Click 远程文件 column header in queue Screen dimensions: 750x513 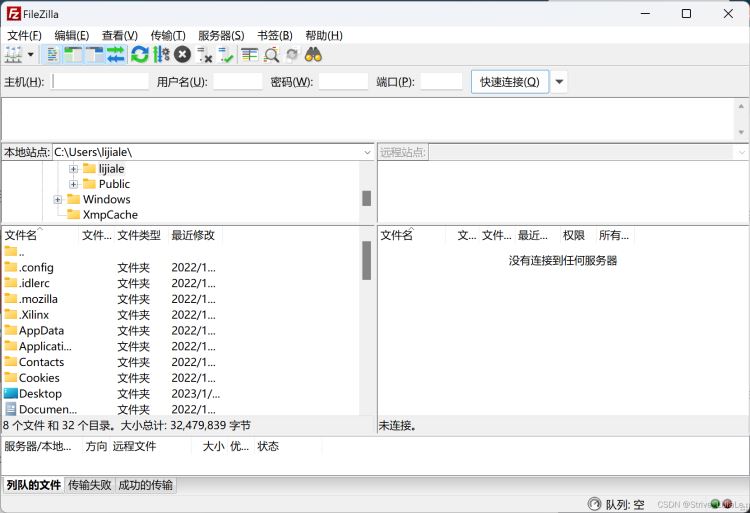[x=134, y=446]
